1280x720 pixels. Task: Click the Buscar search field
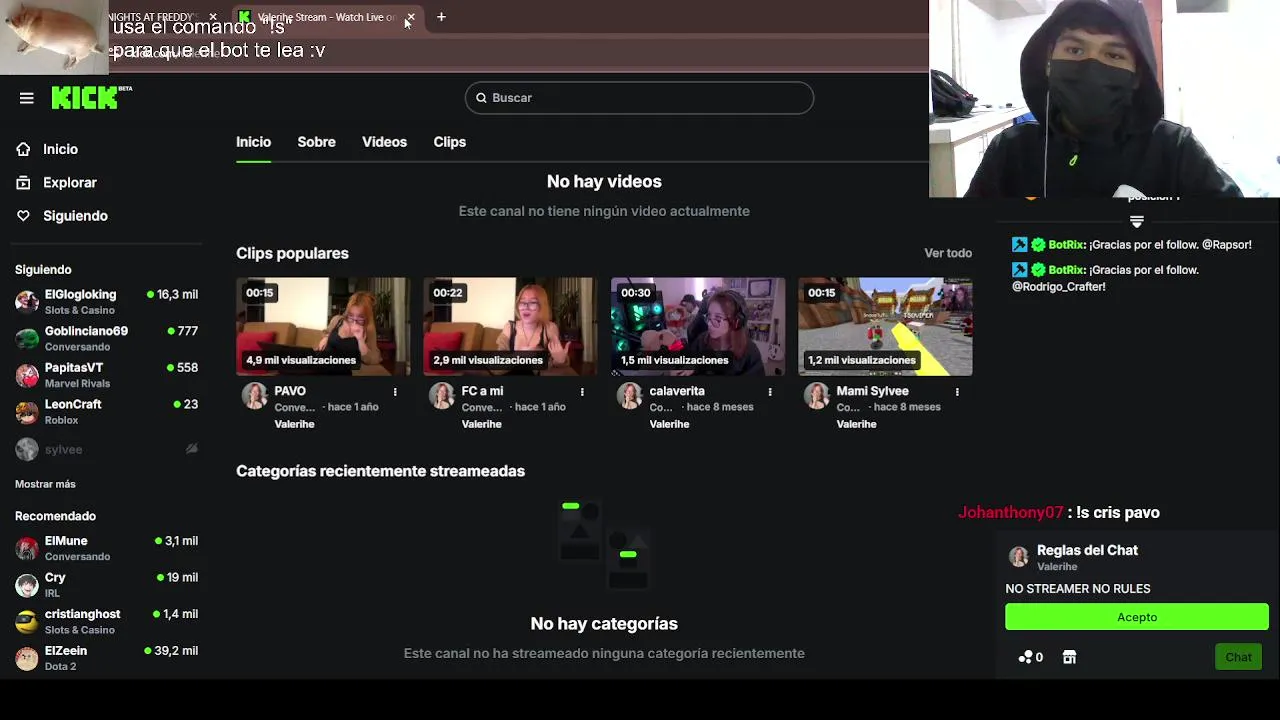(x=639, y=98)
